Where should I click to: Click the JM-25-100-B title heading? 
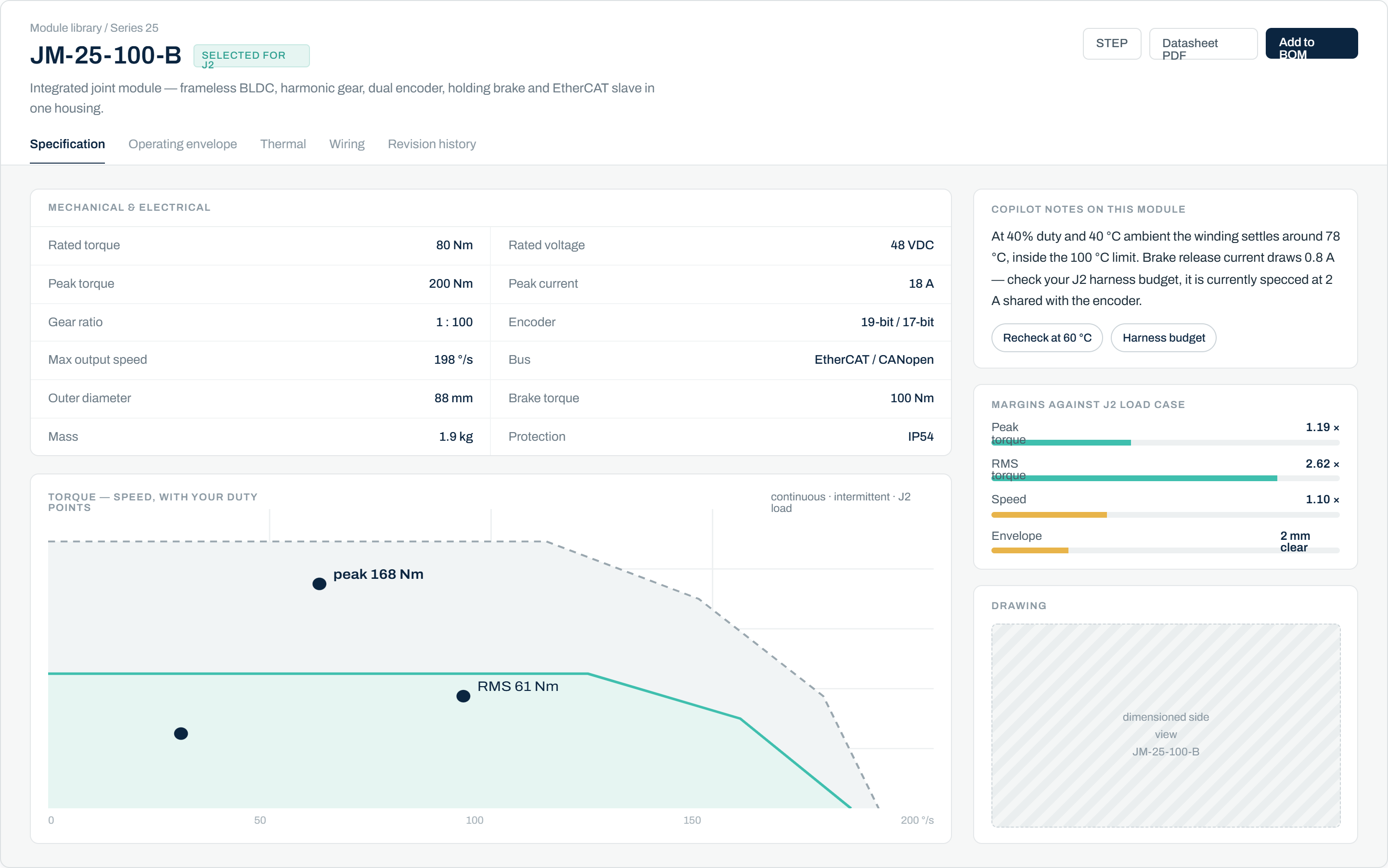106,55
